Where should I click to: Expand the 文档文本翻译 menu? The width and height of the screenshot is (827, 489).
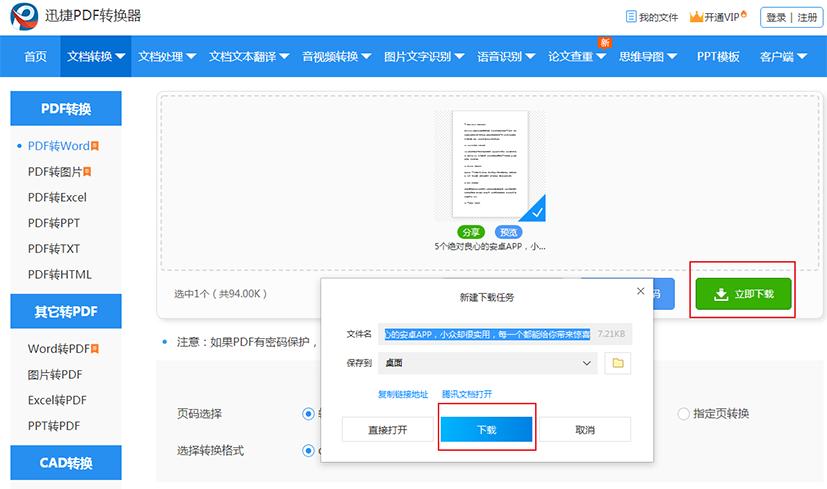click(248, 56)
